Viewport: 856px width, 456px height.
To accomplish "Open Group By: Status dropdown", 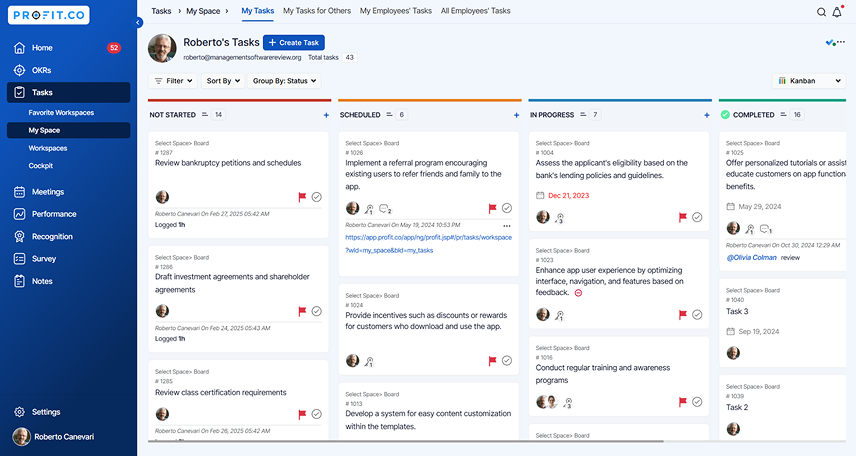I will (284, 81).
